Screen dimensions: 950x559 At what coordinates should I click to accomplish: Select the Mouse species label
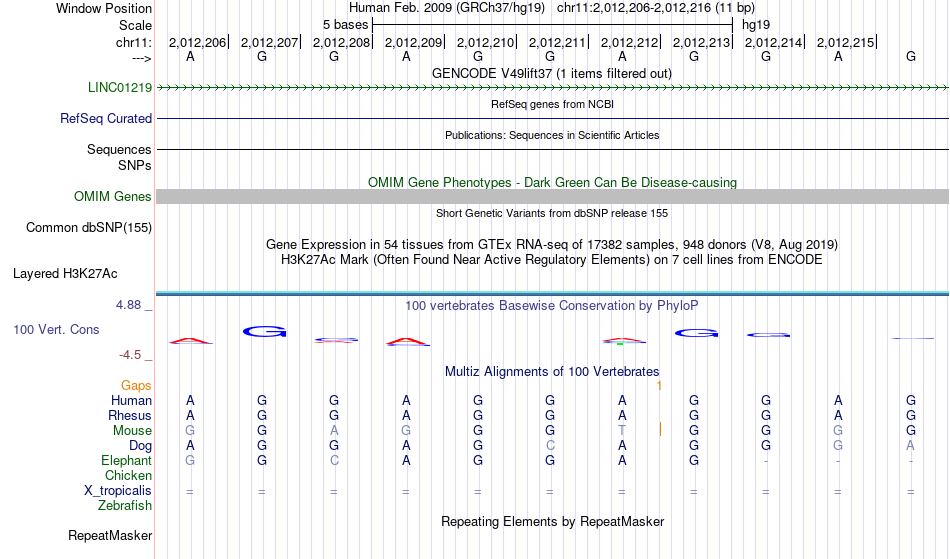pos(132,431)
